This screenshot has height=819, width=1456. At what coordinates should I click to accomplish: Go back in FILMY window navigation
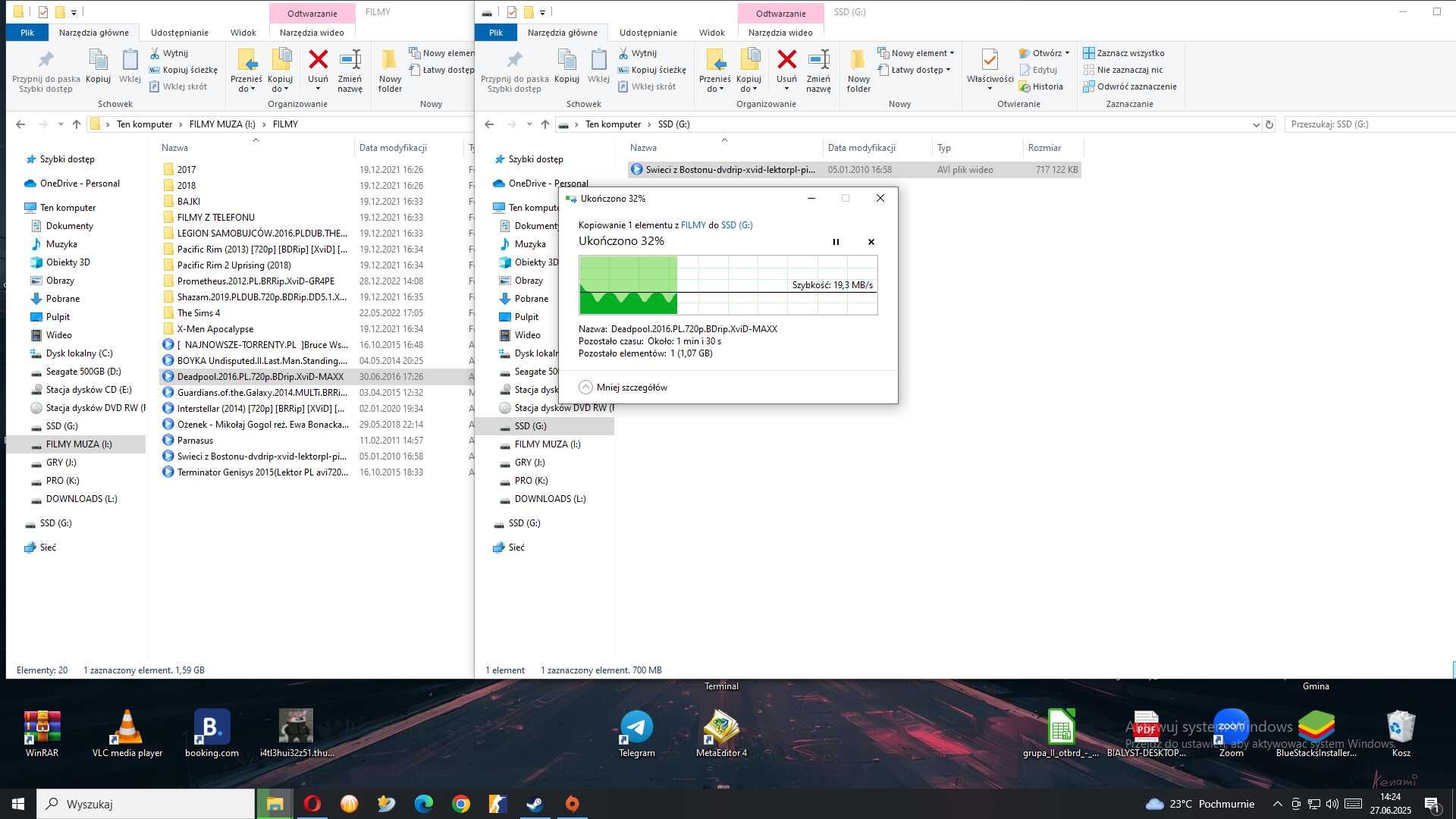coord(20,124)
